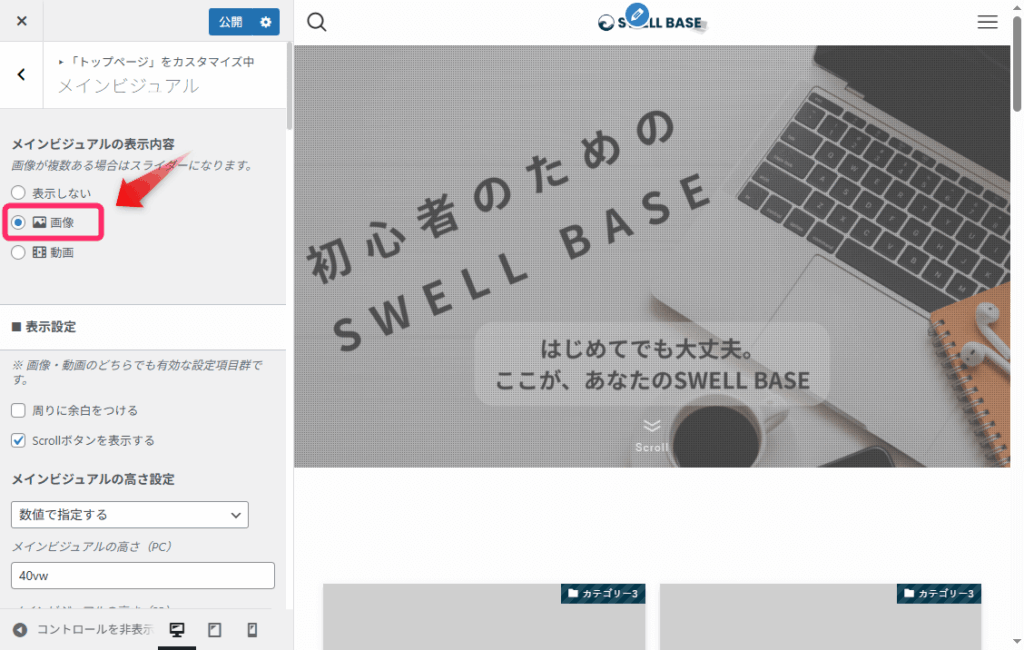Click the second post card thumbnail
1024x650 pixels.
(x=820, y=617)
